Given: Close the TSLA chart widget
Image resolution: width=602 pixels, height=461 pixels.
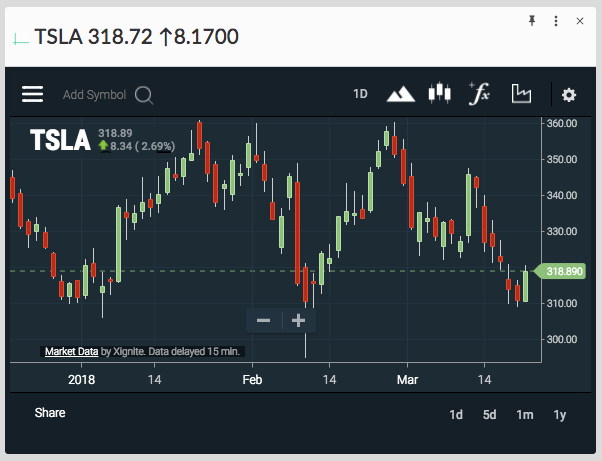Looking at the screenshot, I should 580,21.
